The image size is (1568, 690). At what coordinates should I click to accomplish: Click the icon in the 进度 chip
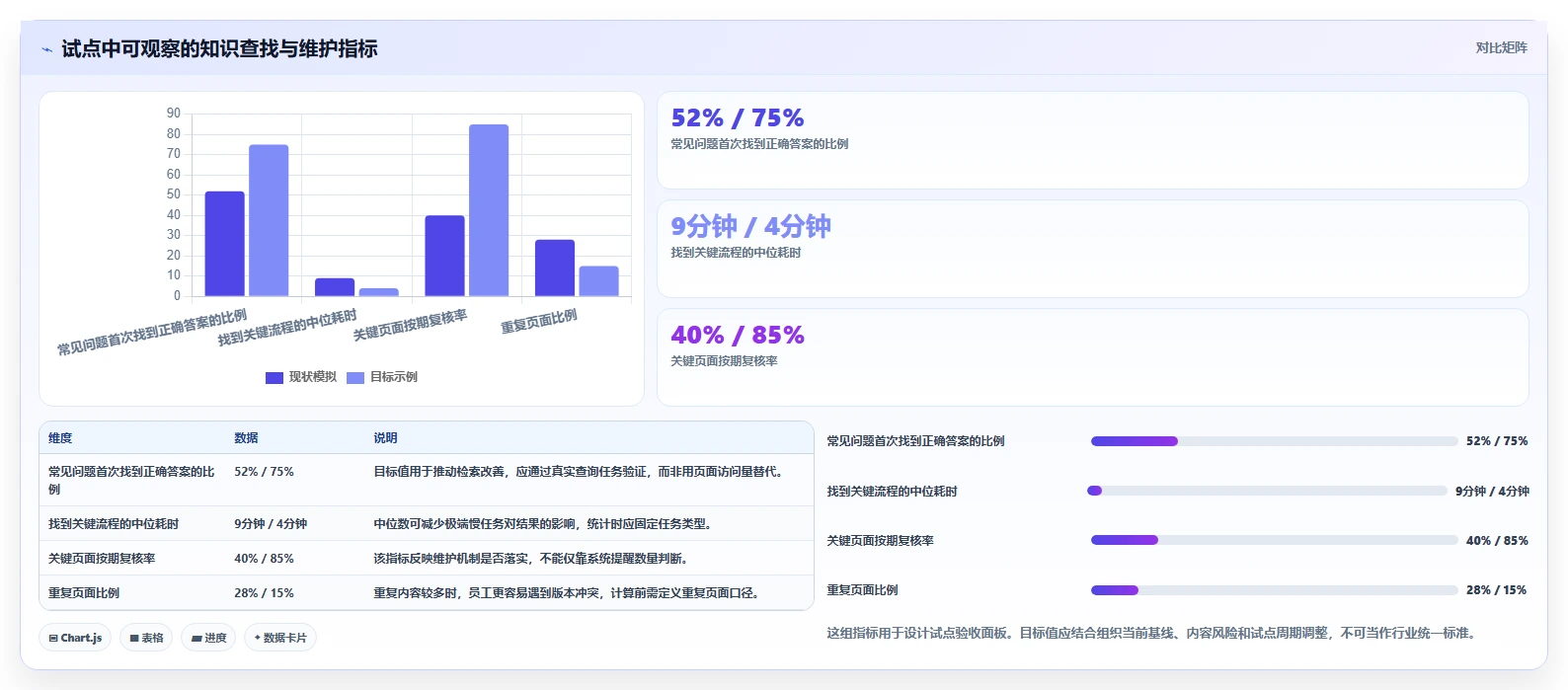196,639
